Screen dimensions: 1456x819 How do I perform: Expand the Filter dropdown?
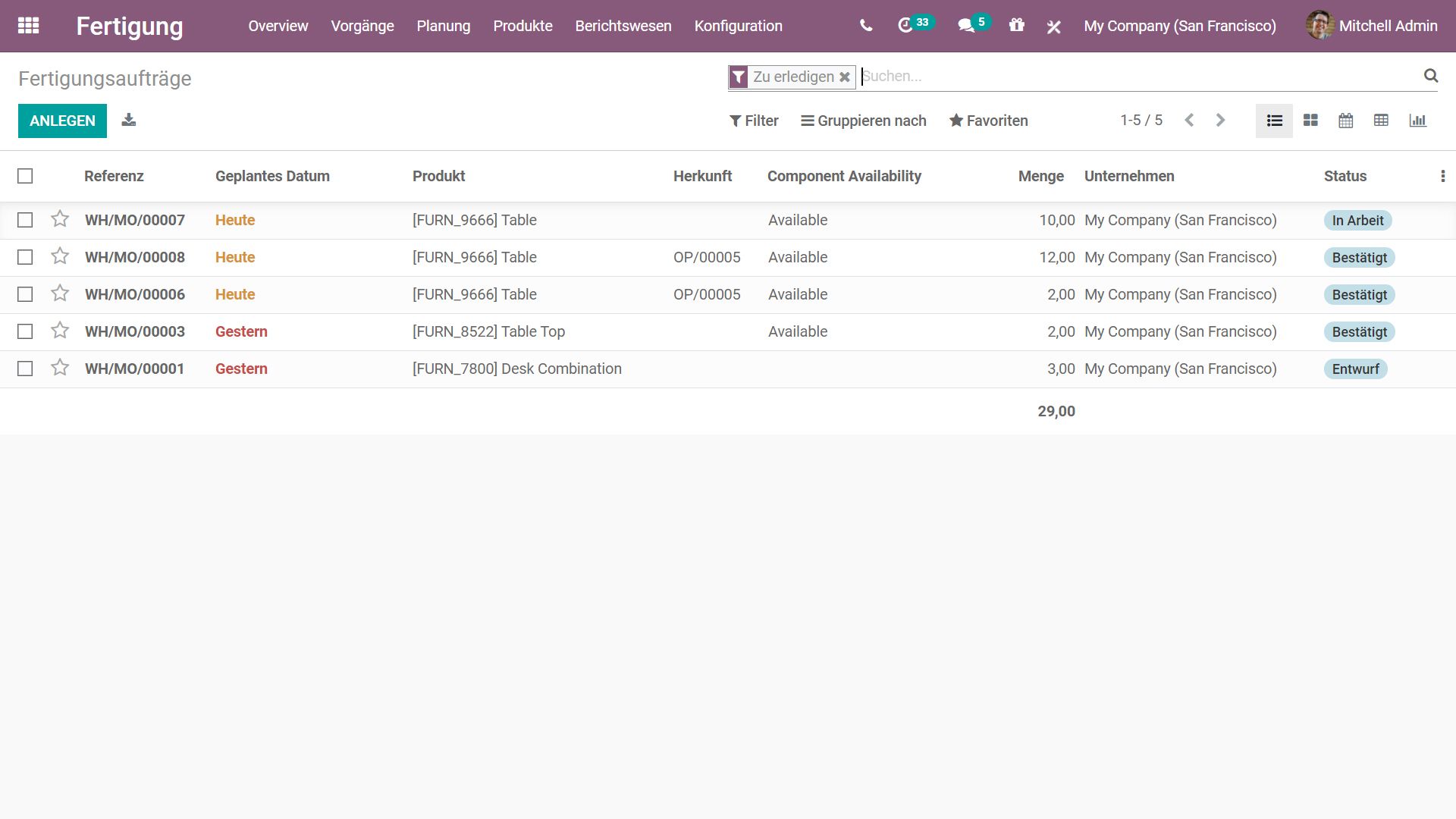[754, 121]
